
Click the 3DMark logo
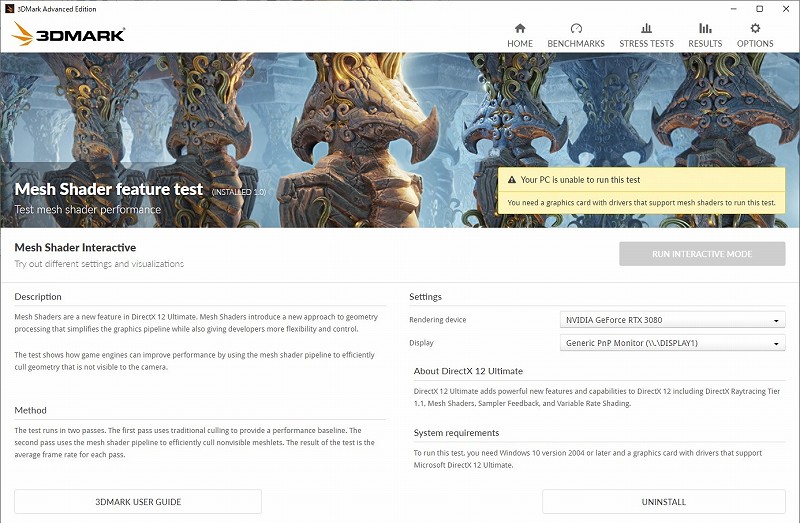[x=68, y=34]
